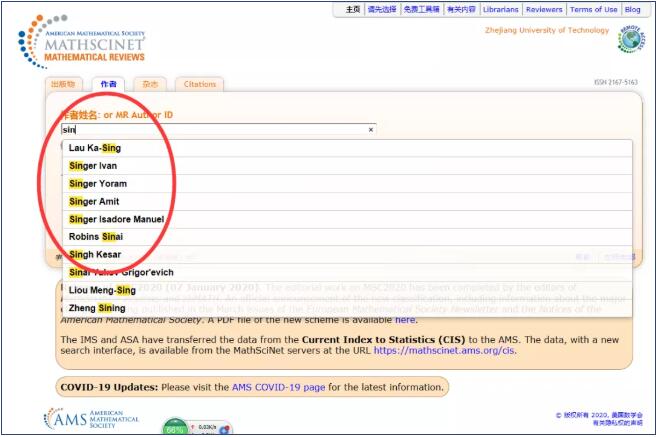Select suggestion Lau Ka-Sing
The image size is (659, 437).
point(95,148)
